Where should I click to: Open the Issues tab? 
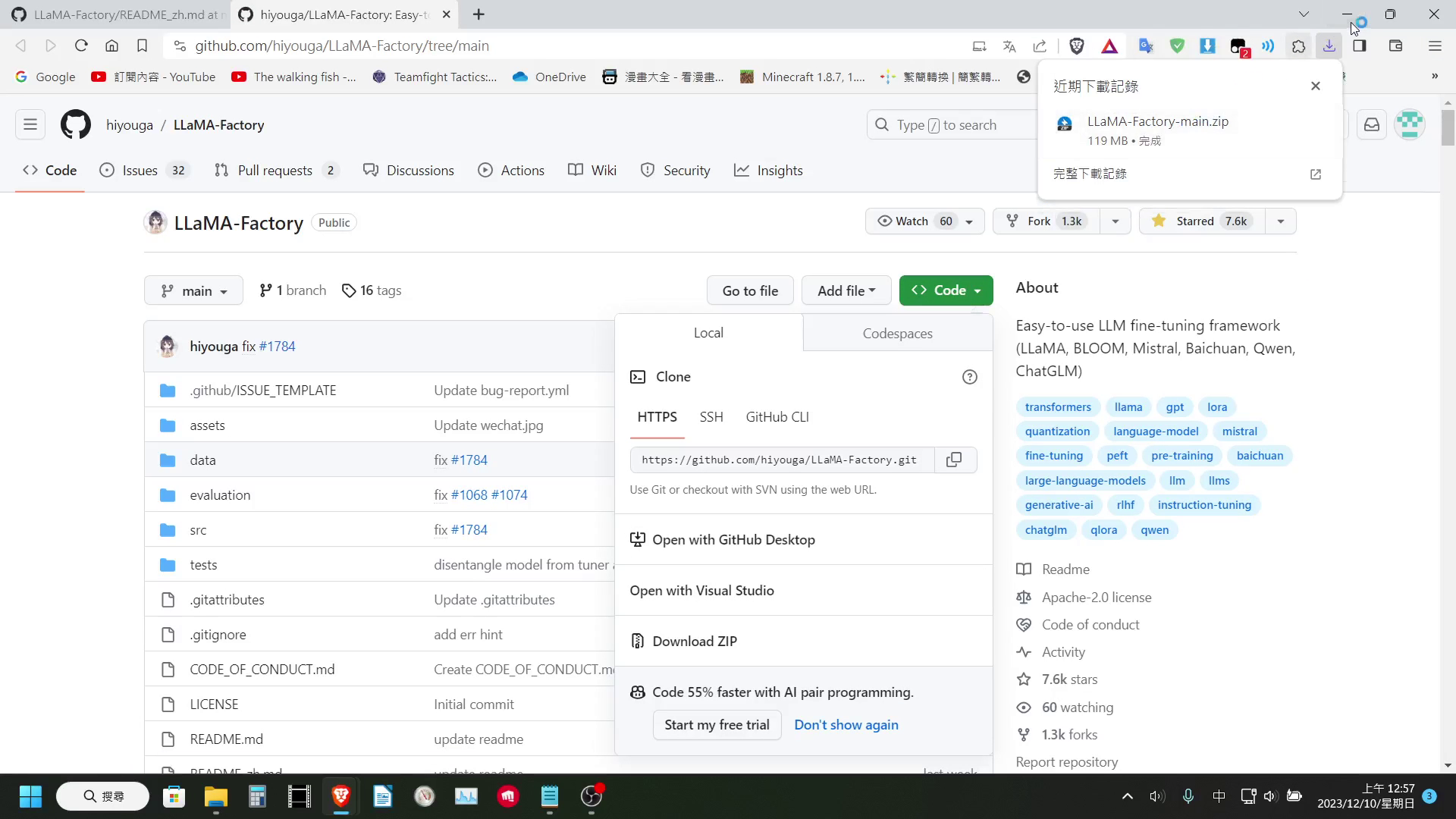click(144, 171)
